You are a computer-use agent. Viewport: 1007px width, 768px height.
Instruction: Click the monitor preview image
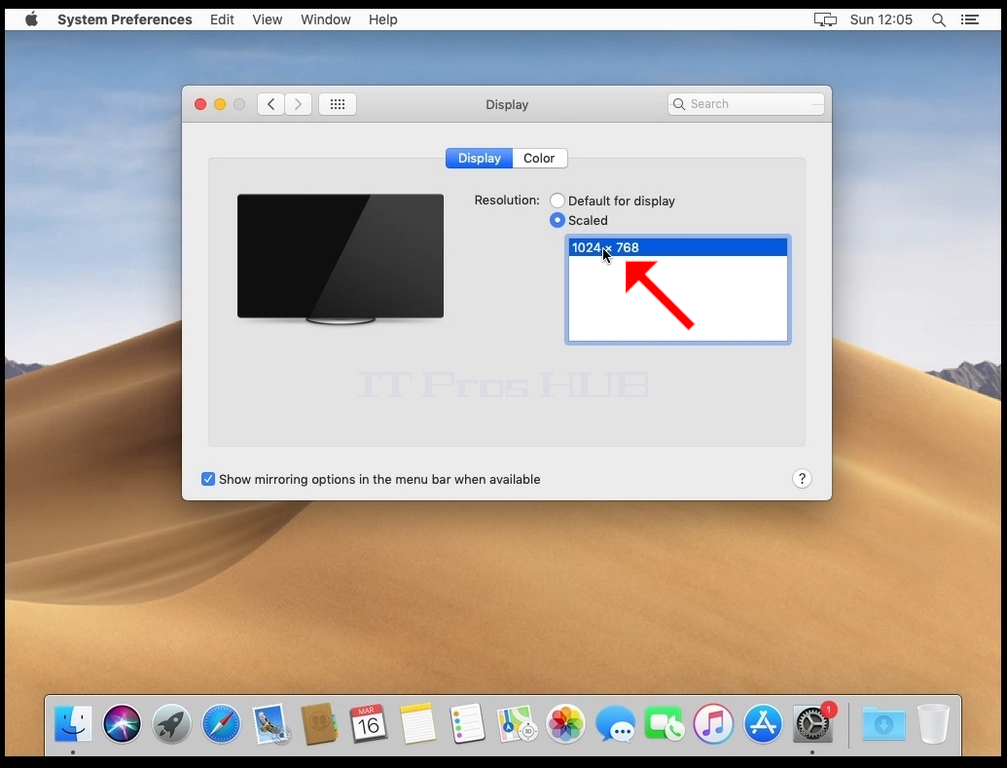[x=340, y=259]
